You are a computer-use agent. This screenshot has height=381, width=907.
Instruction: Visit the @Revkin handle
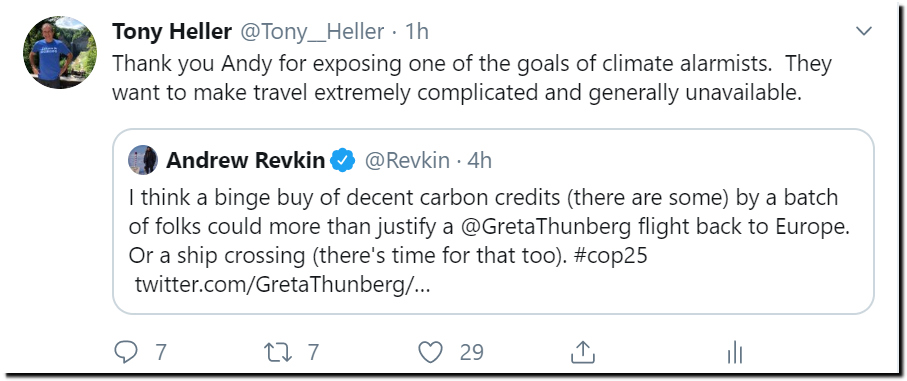pos(407,161)
